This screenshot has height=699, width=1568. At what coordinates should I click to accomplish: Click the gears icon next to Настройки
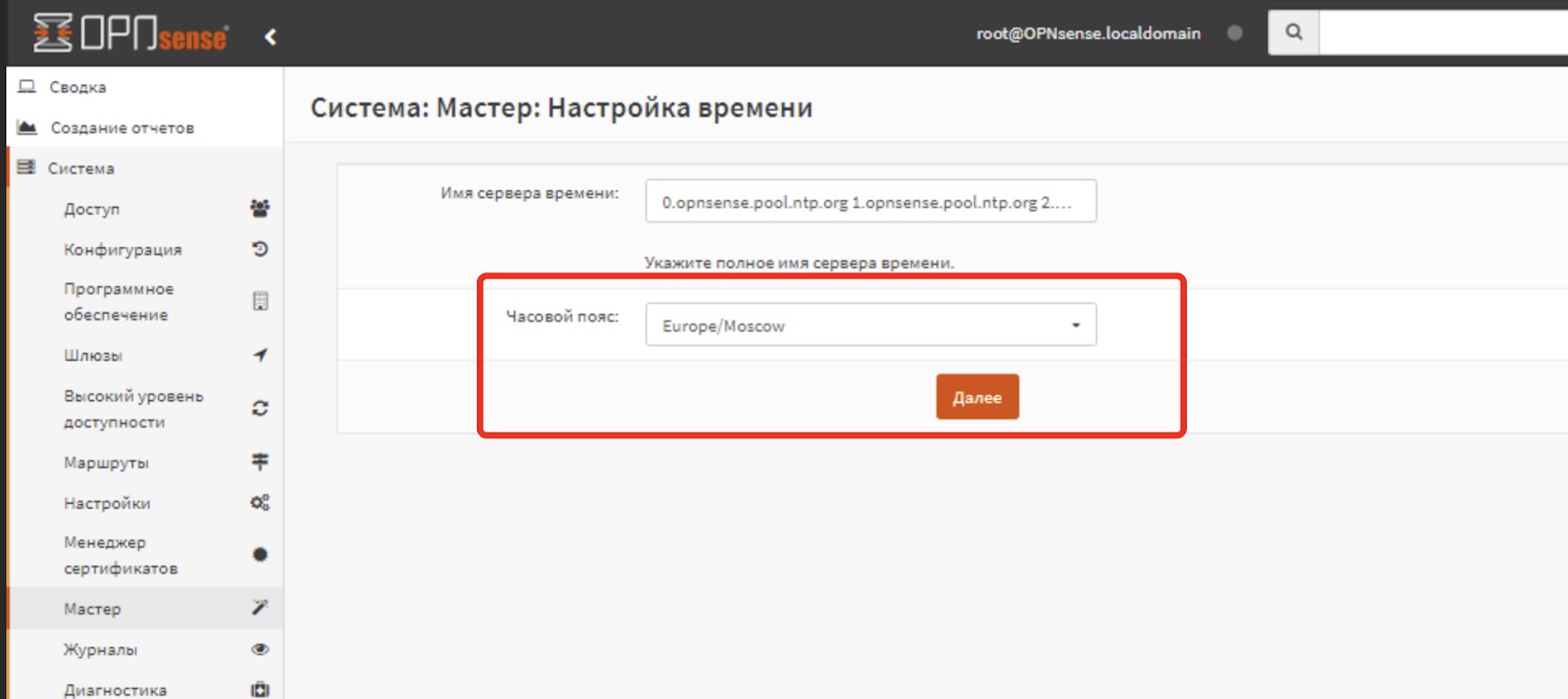[x=260, y=502]
